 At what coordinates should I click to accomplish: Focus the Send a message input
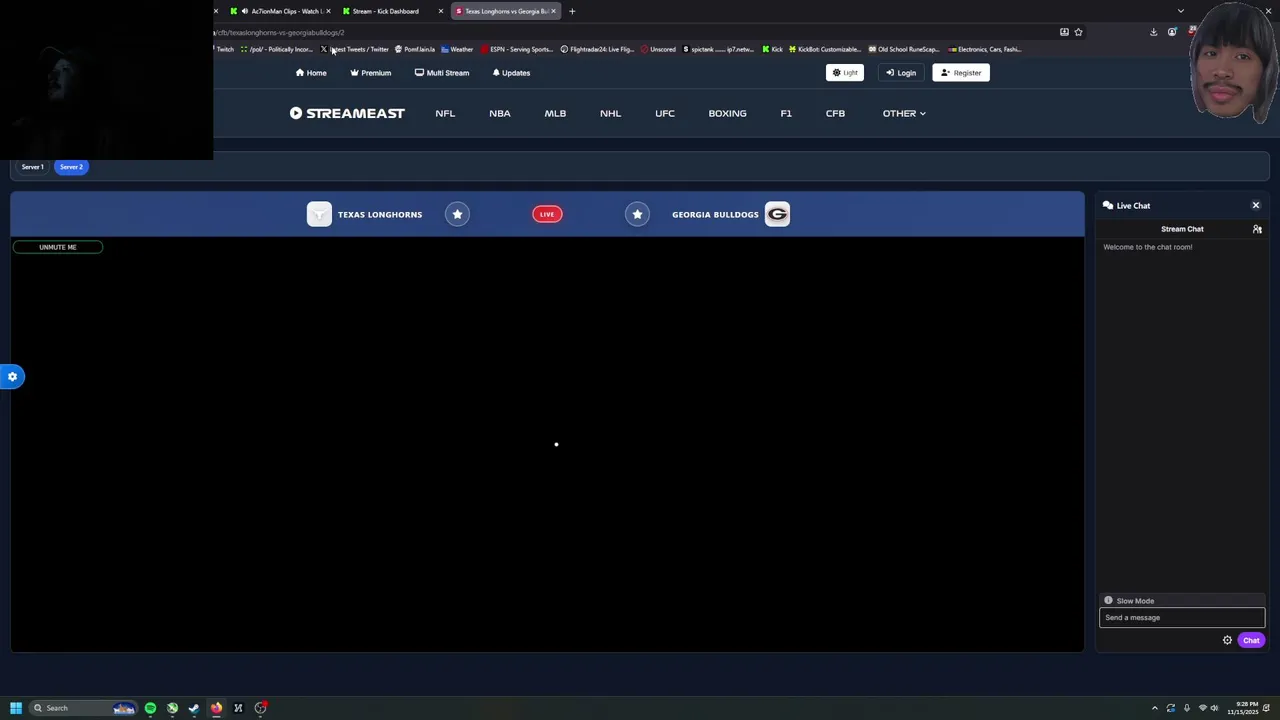1182,617
